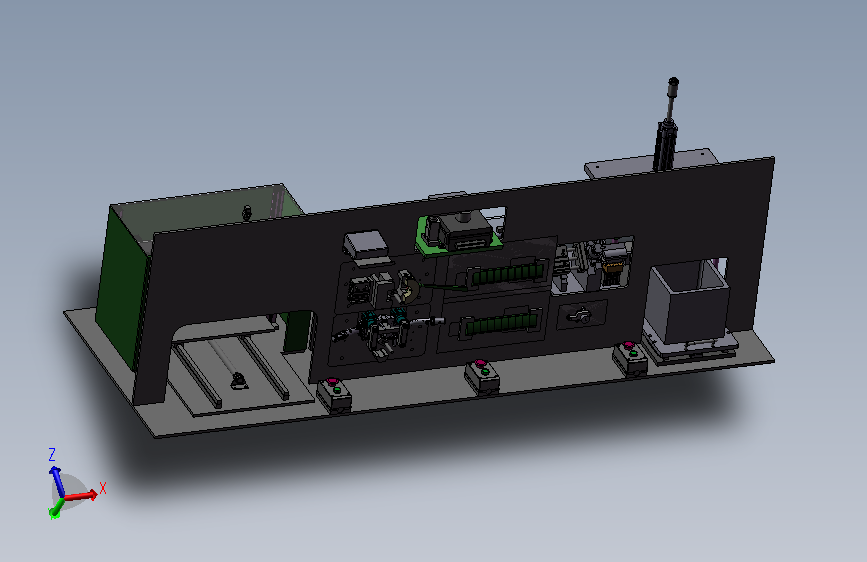This screenshot has width=867, height=562.
Task: Select the small latch part on right panel
Action: coord(579,316)
